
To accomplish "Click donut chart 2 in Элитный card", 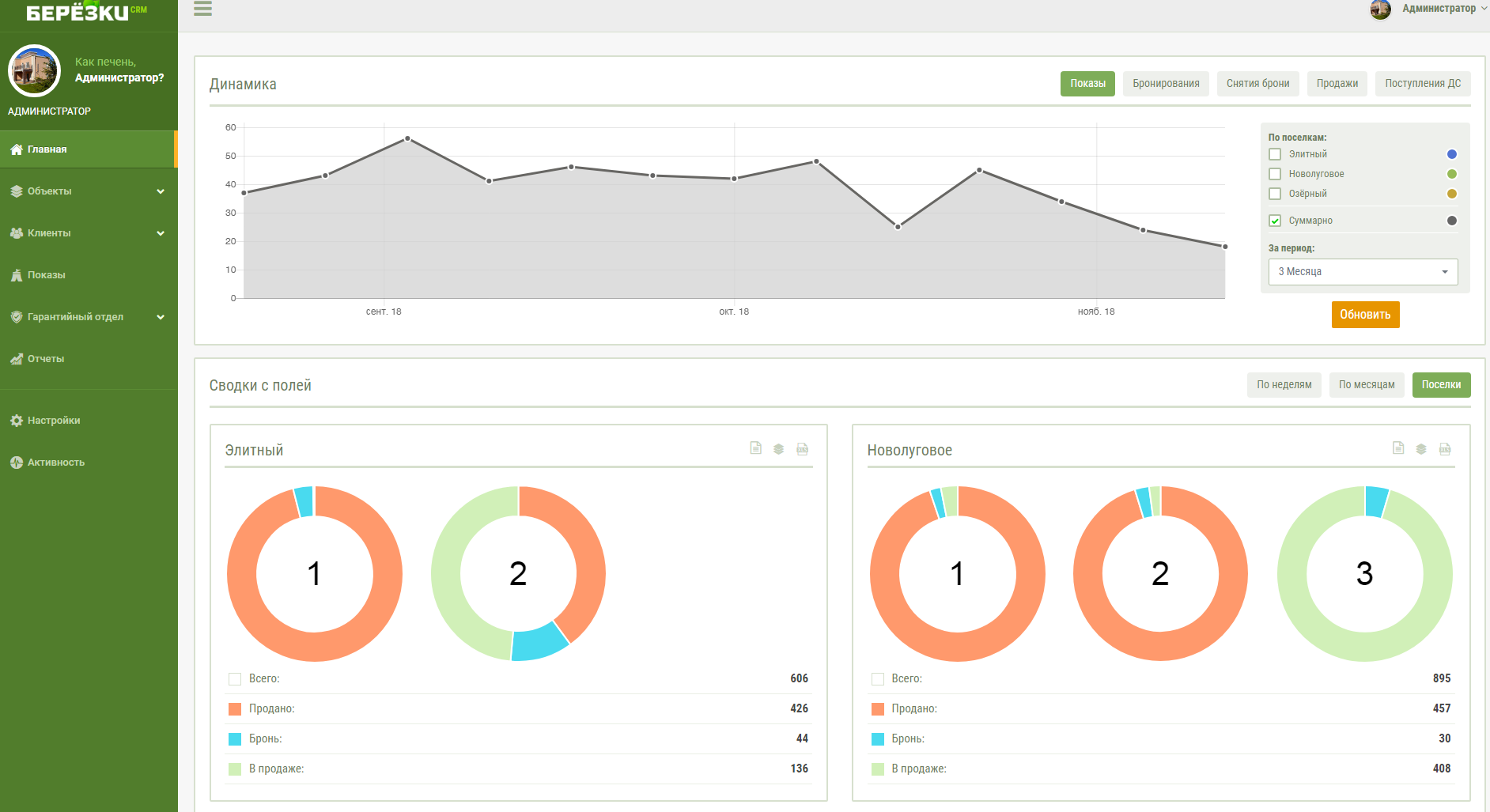I will pyautogui.click(x=519, y=574).
